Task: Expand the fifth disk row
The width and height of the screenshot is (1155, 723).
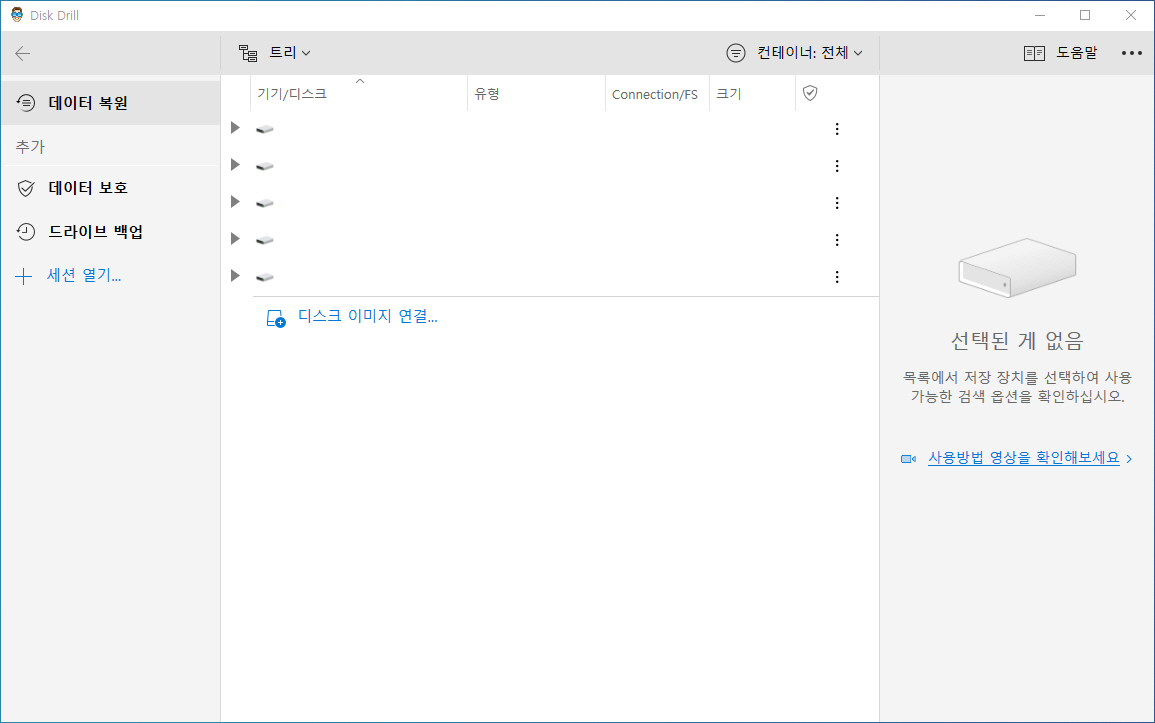Action: (x=235, y=275)
